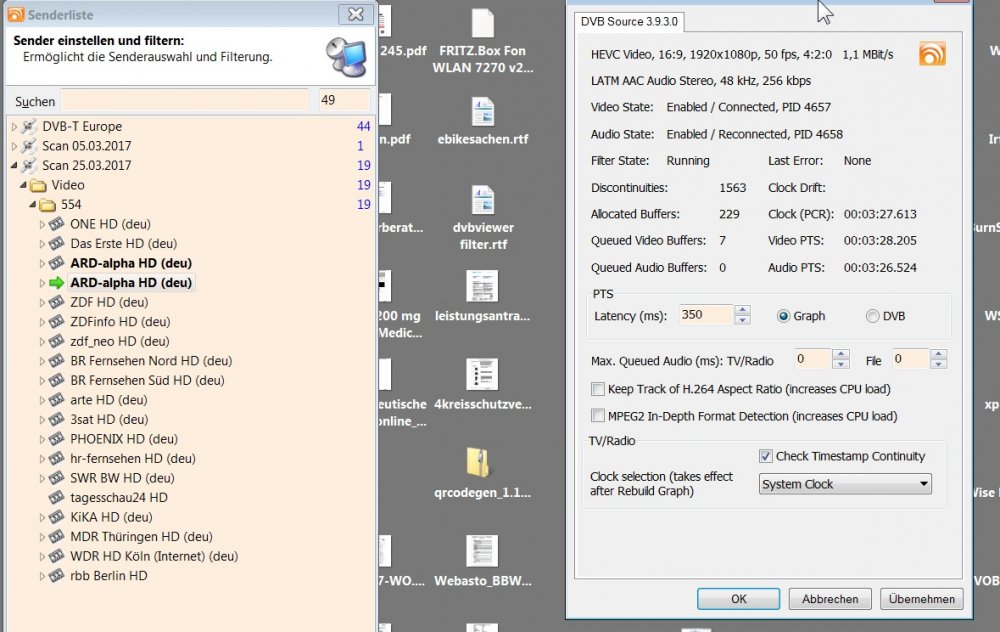Open the dvbviewer filter.rtf desktop icon
1000x632 pixels.
(483, 217)
